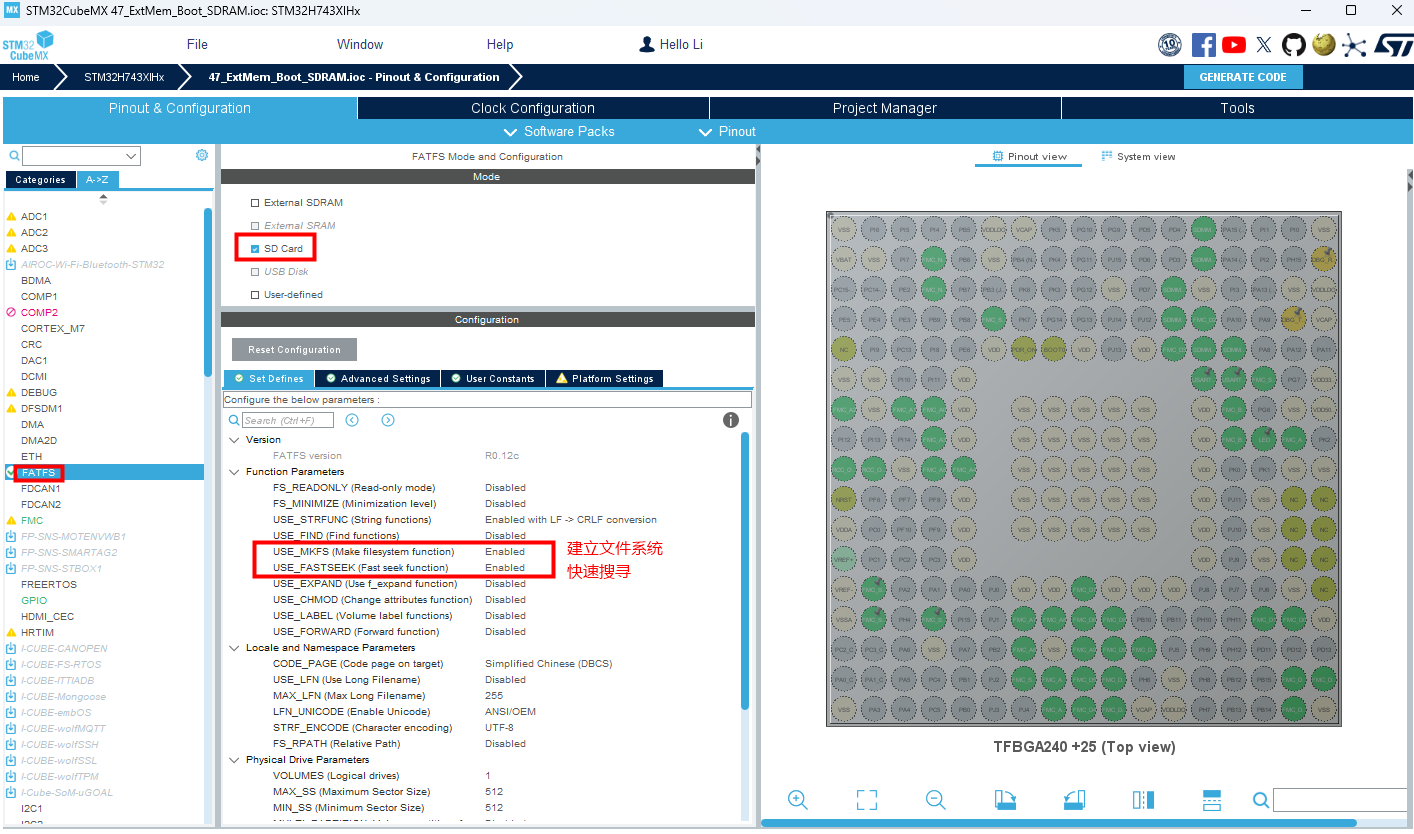Expand the Pinout dropdown
1414x834 pixels.
pyautogui.click(x=727, y=131)
